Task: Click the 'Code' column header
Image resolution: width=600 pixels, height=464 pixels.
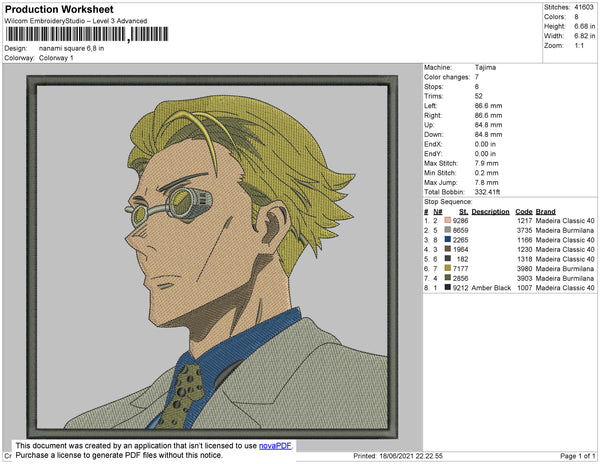Action: [524, 212]
